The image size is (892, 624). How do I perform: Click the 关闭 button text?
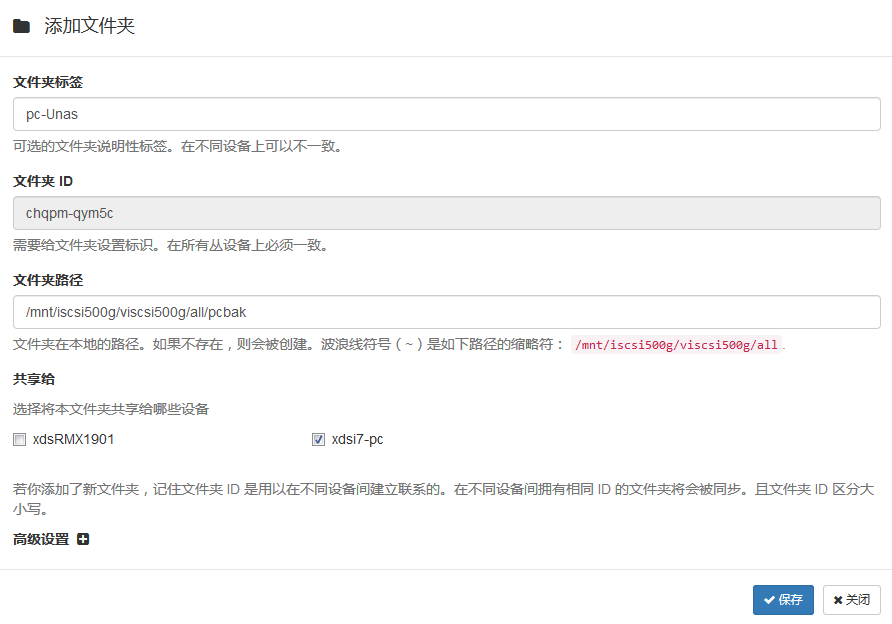(x=858, y=600)
